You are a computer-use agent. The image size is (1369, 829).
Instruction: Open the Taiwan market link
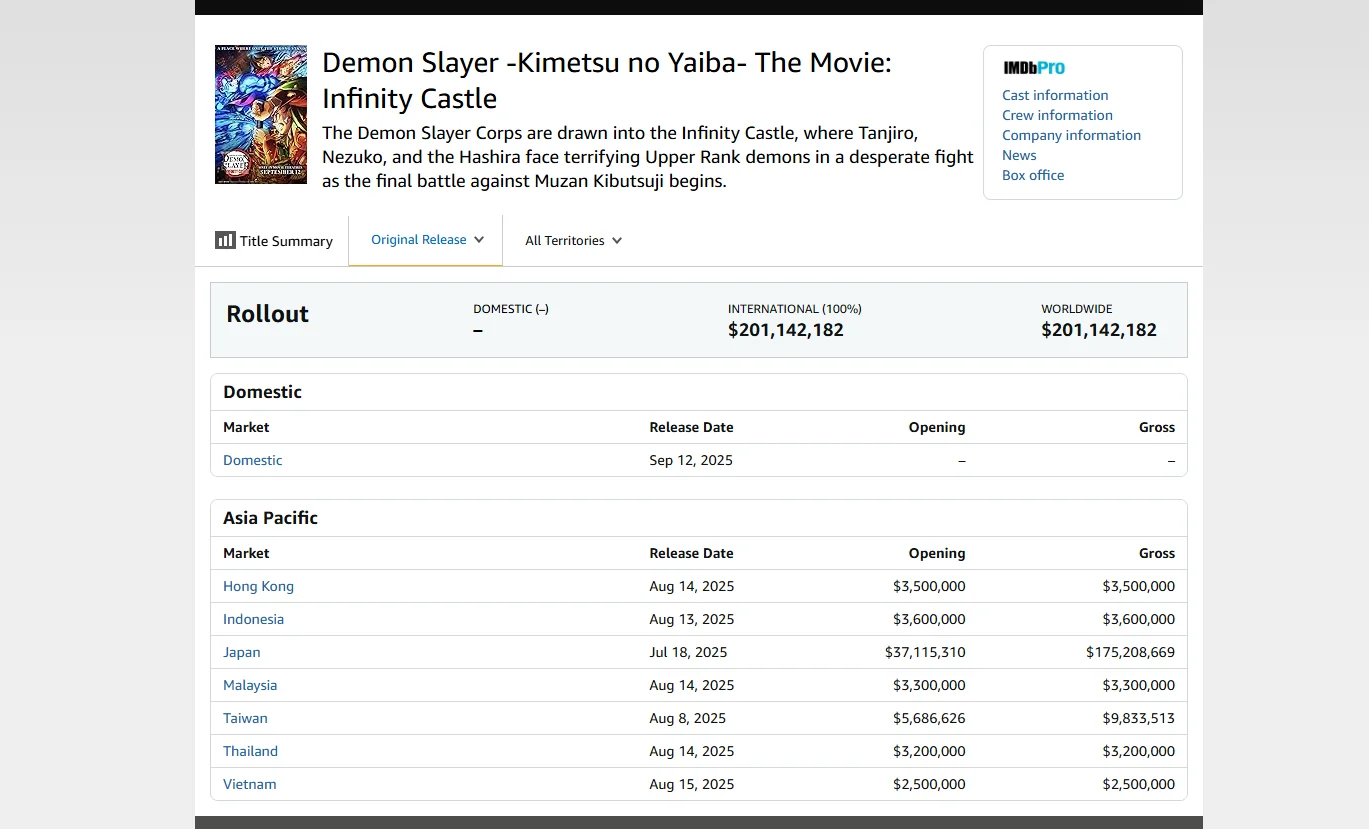[x=245, y=718]
